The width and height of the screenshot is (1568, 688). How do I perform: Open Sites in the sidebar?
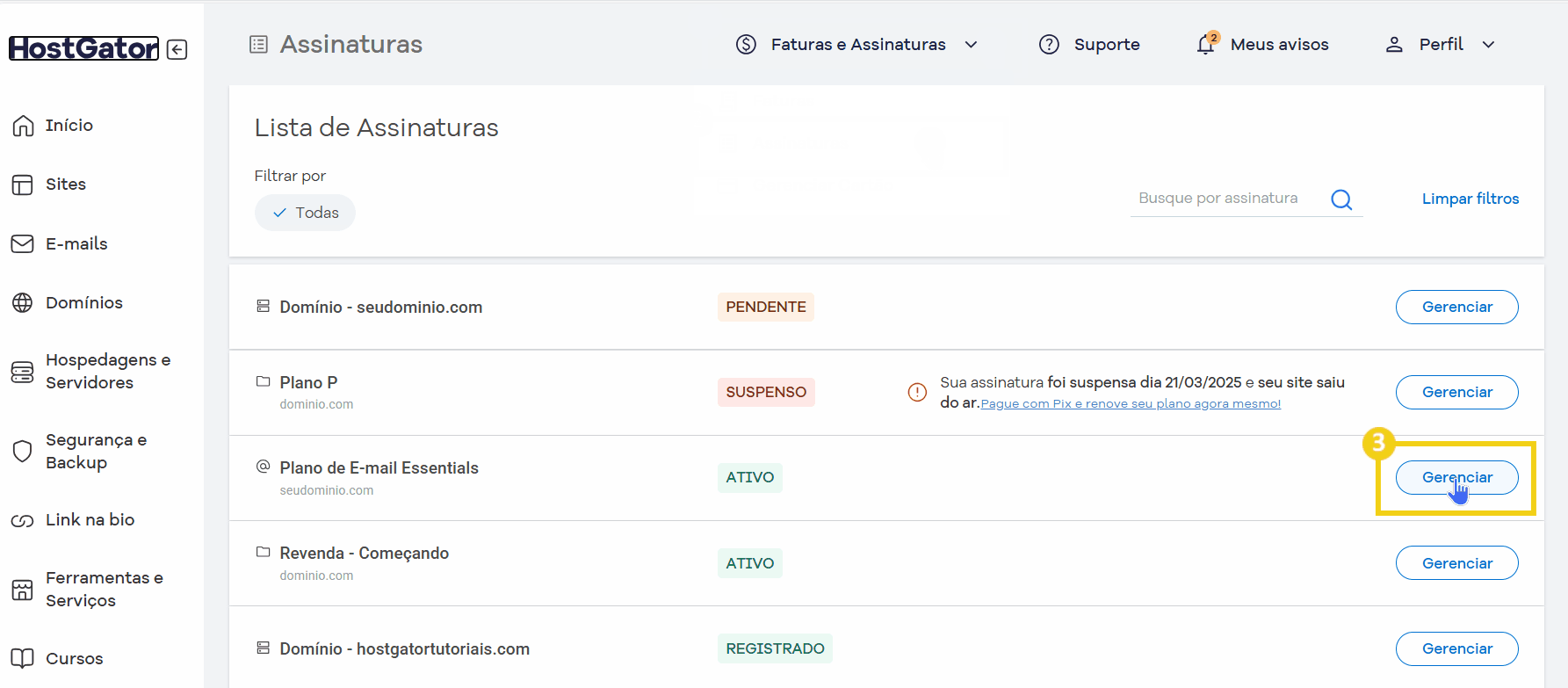click(66, 185)
